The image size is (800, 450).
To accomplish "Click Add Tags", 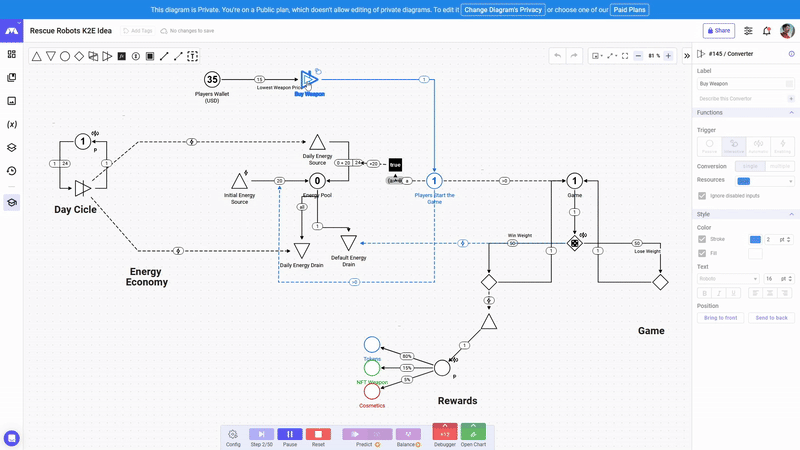I will click(x=138, y=31).
